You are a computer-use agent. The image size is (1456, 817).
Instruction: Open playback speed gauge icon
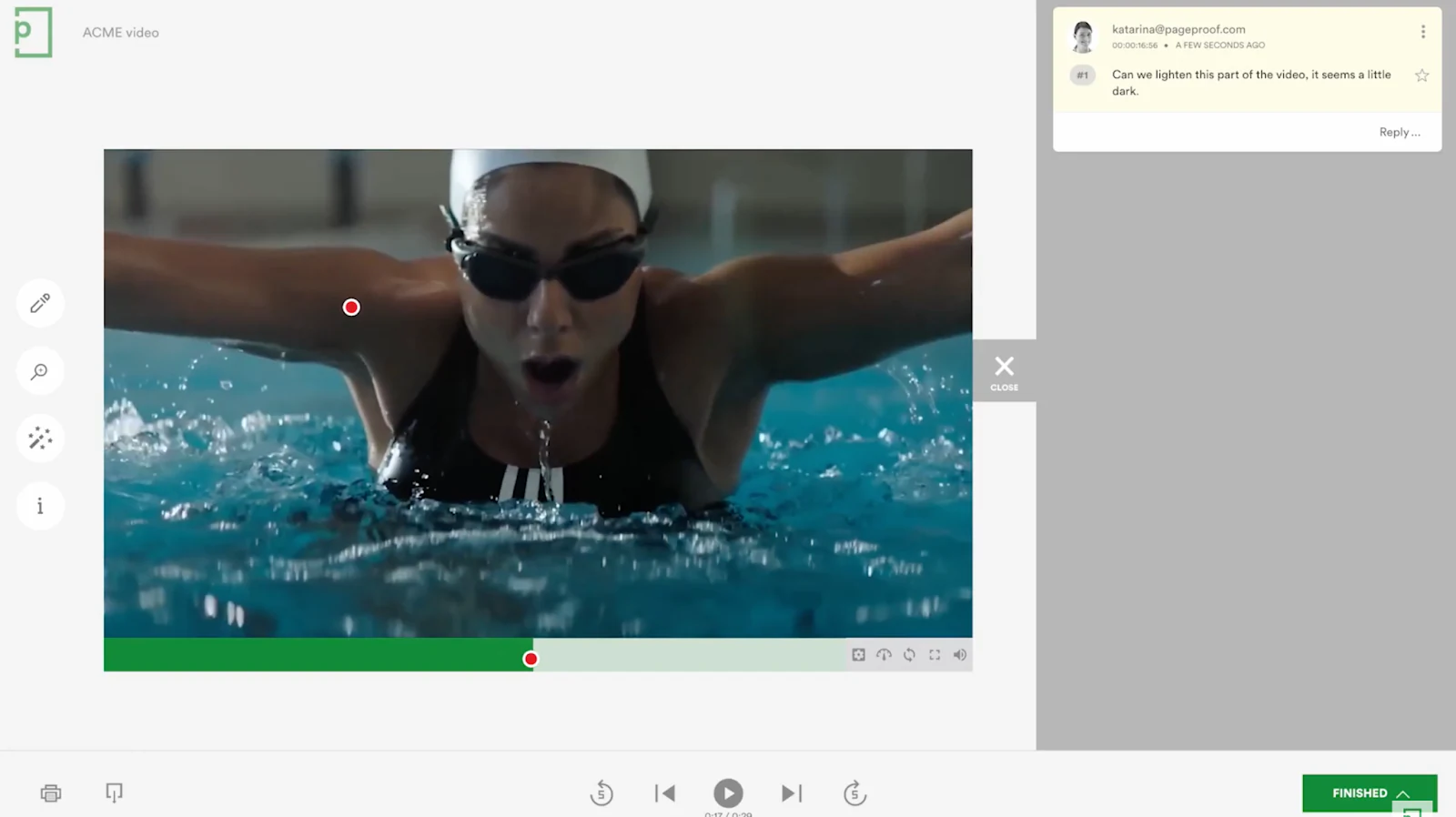884,655
